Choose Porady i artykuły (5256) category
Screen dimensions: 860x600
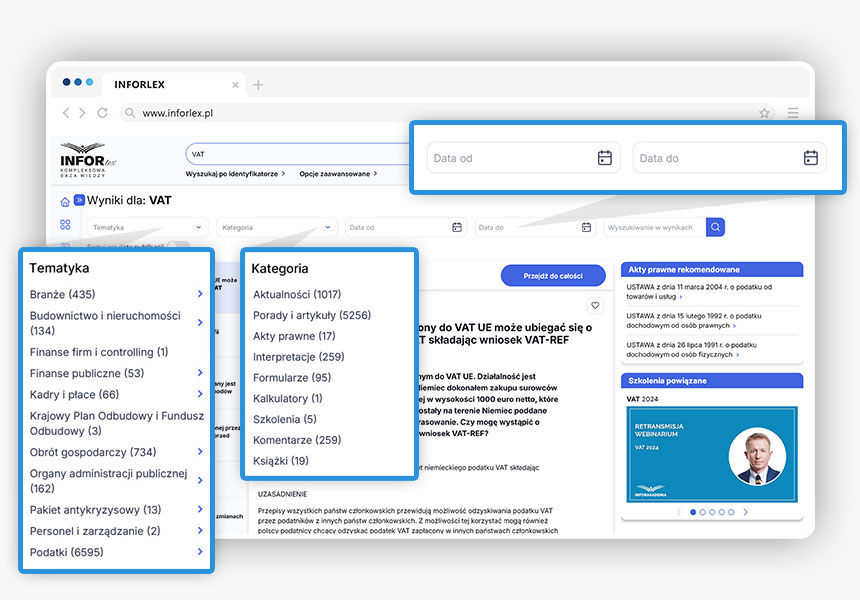[312, 315]
